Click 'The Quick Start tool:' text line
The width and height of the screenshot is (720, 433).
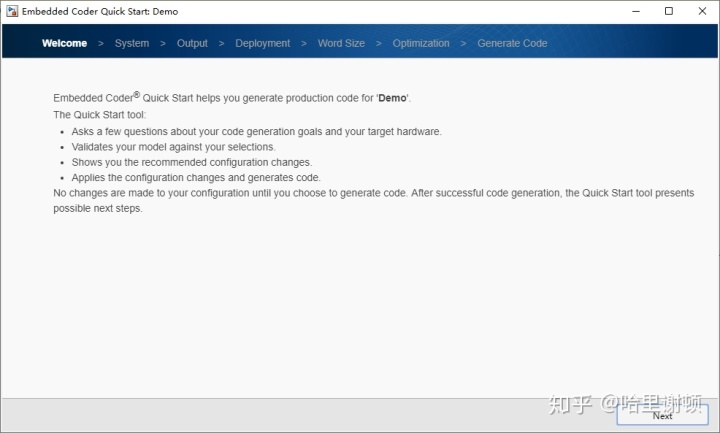click(x=100, y=115)
